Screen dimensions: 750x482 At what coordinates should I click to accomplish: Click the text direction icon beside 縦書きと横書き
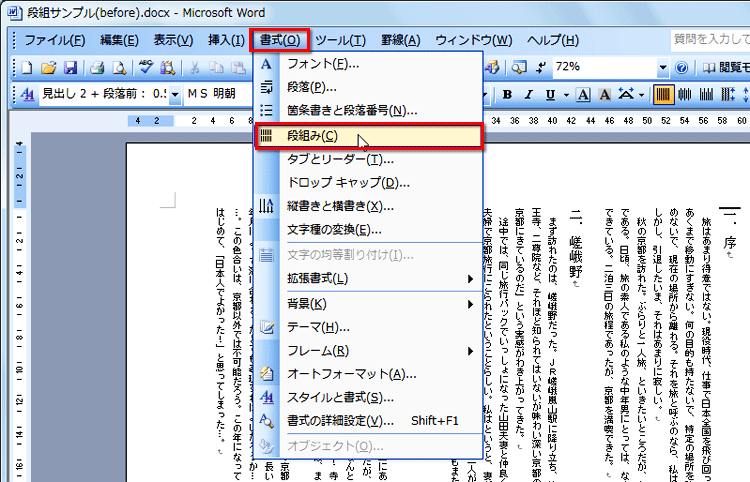coord(266,206)
